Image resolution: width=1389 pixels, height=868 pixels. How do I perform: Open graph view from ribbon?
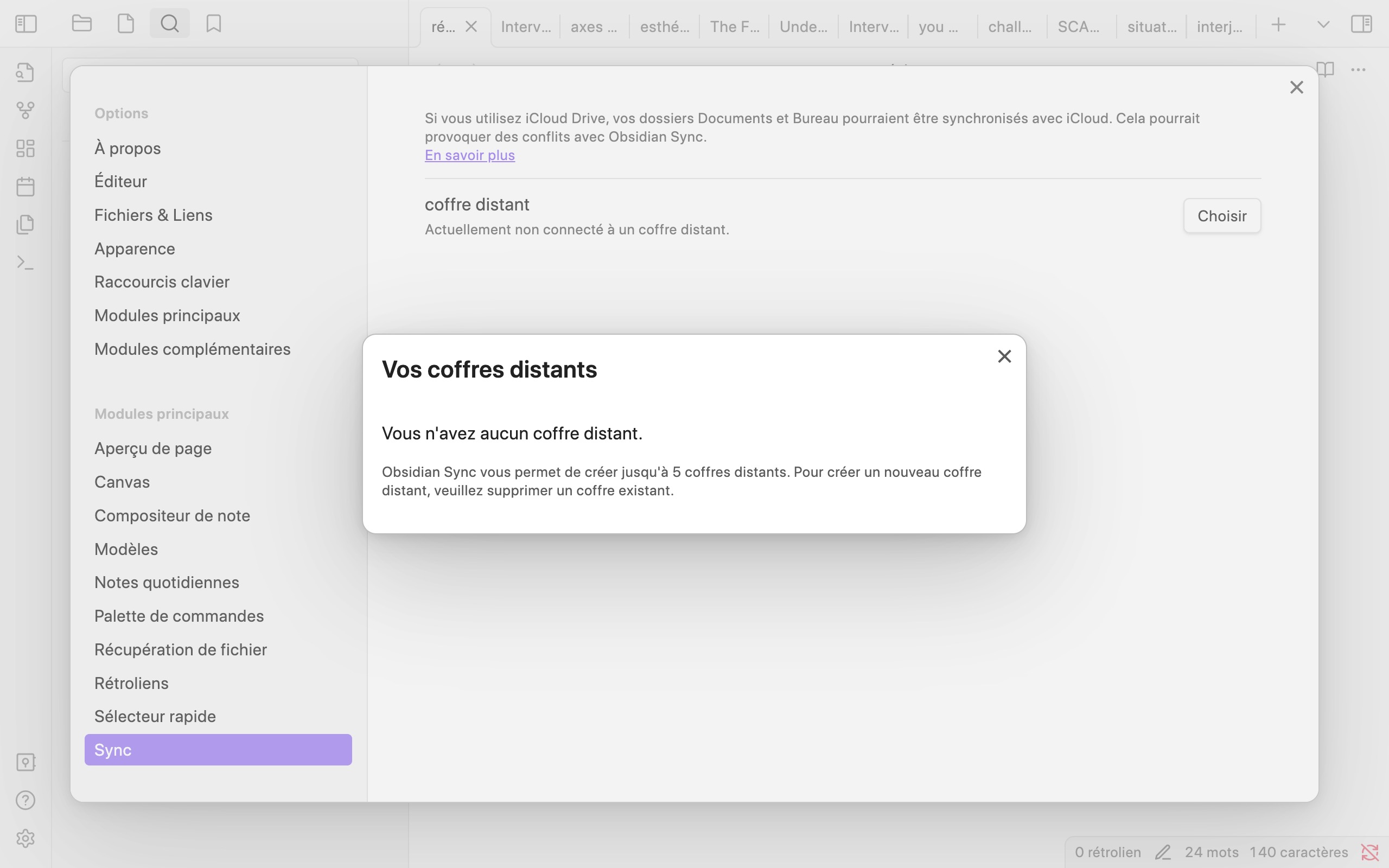coord(26,110)
